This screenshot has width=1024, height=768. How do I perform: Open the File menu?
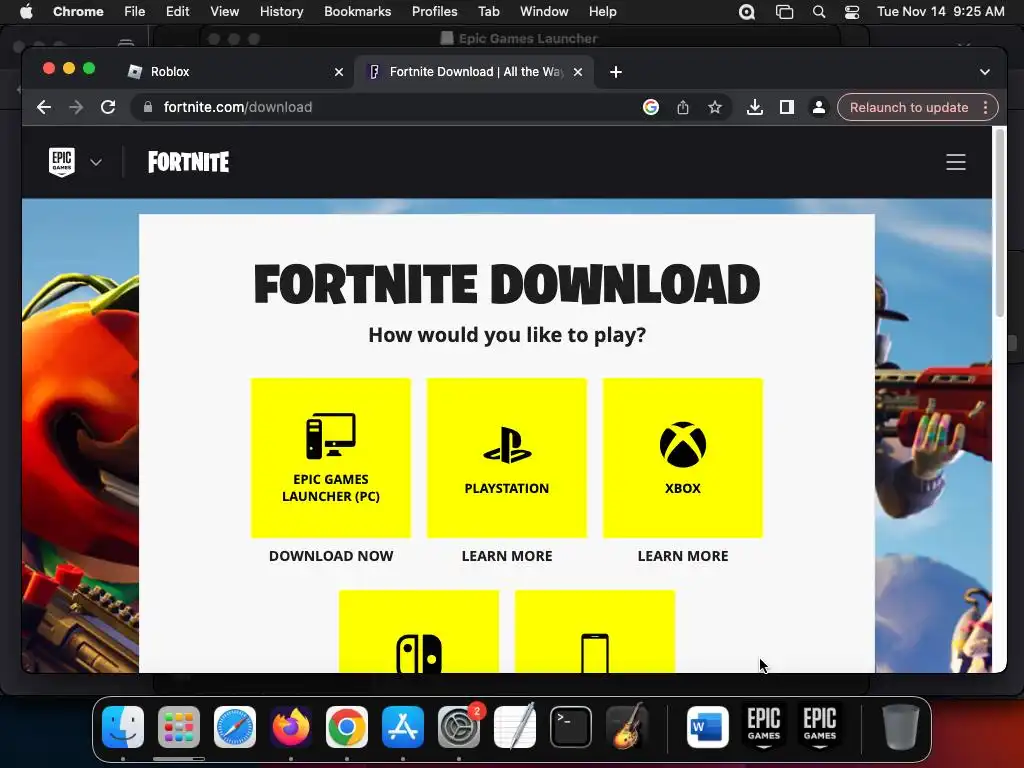click(x=135, y=12)
